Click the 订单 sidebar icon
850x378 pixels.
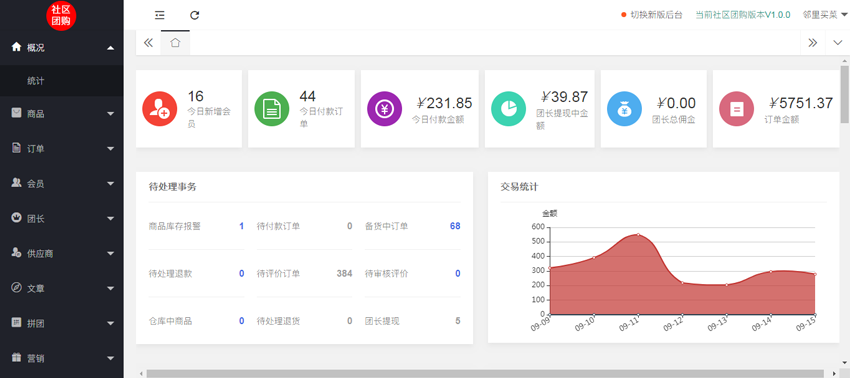pyautogui.click(x=16, y=148)
